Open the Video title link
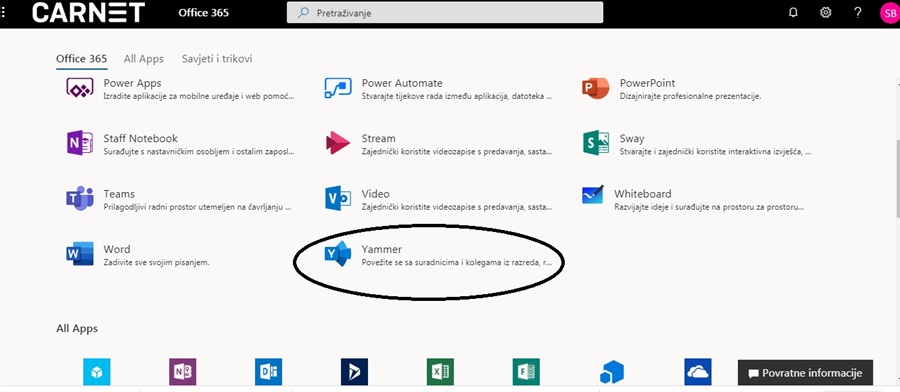Viewport: 900px width, 392px height. [375, 194]
